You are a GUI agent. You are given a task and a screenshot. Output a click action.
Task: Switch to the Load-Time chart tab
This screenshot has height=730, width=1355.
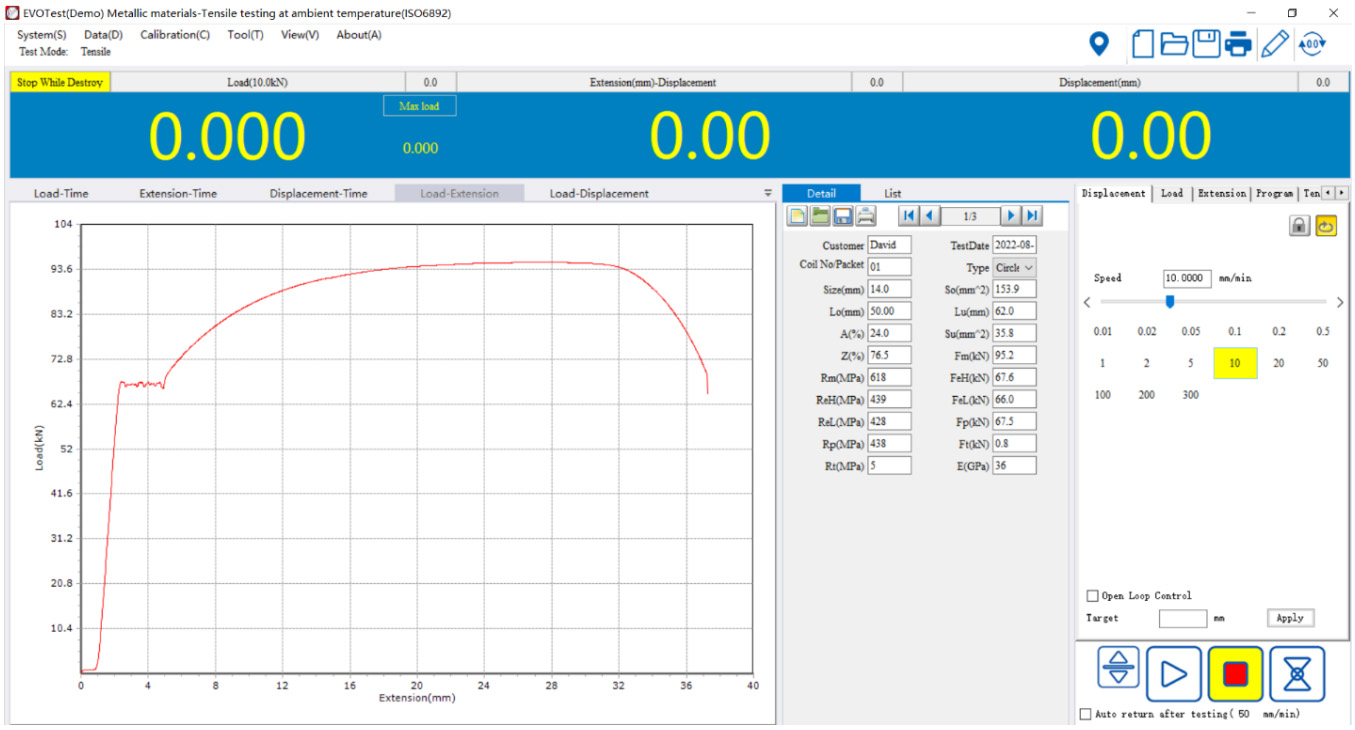coord(61,193)
